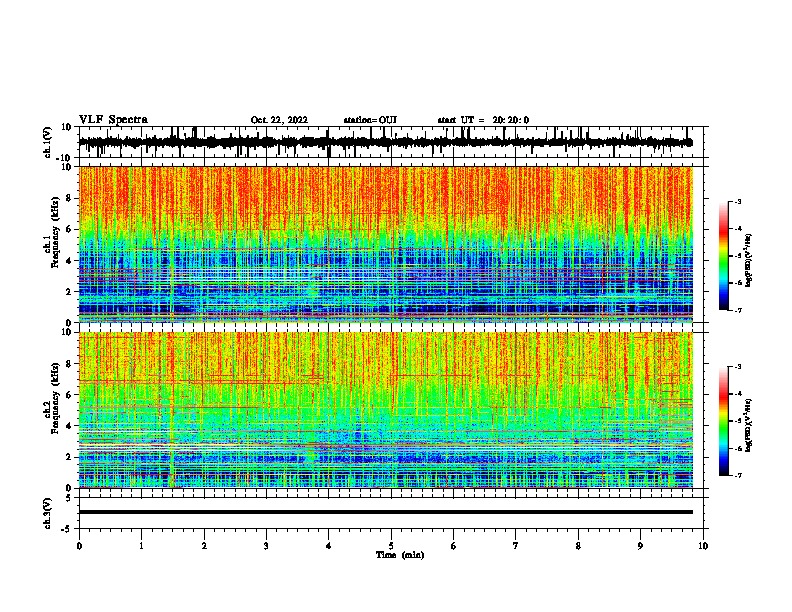Click time axis tick label "9"

(640, 546)
